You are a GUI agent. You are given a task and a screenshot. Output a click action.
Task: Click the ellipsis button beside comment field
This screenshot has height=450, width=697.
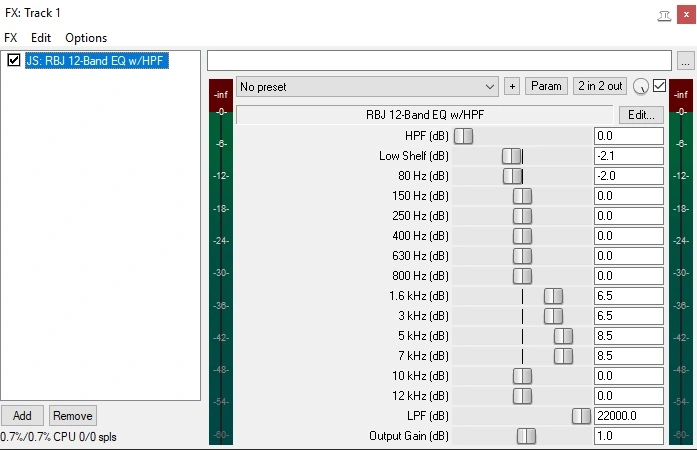(684, 61)
